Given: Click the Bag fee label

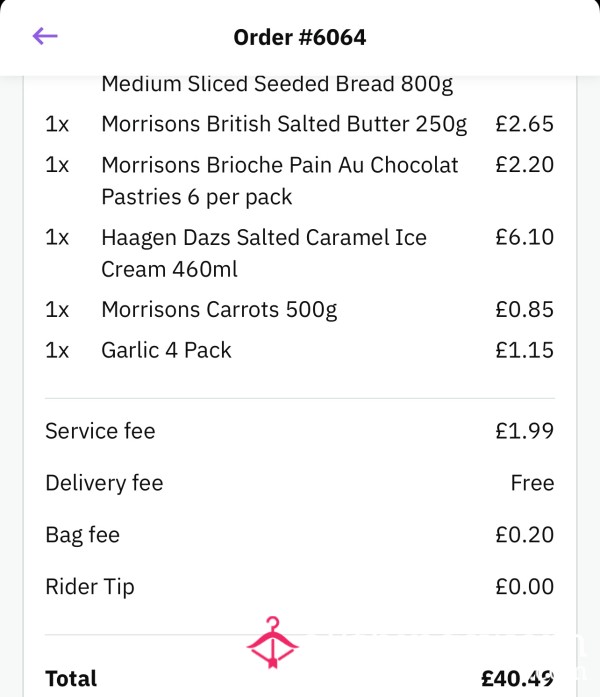Looking at the screenshot, I should 82,535.
